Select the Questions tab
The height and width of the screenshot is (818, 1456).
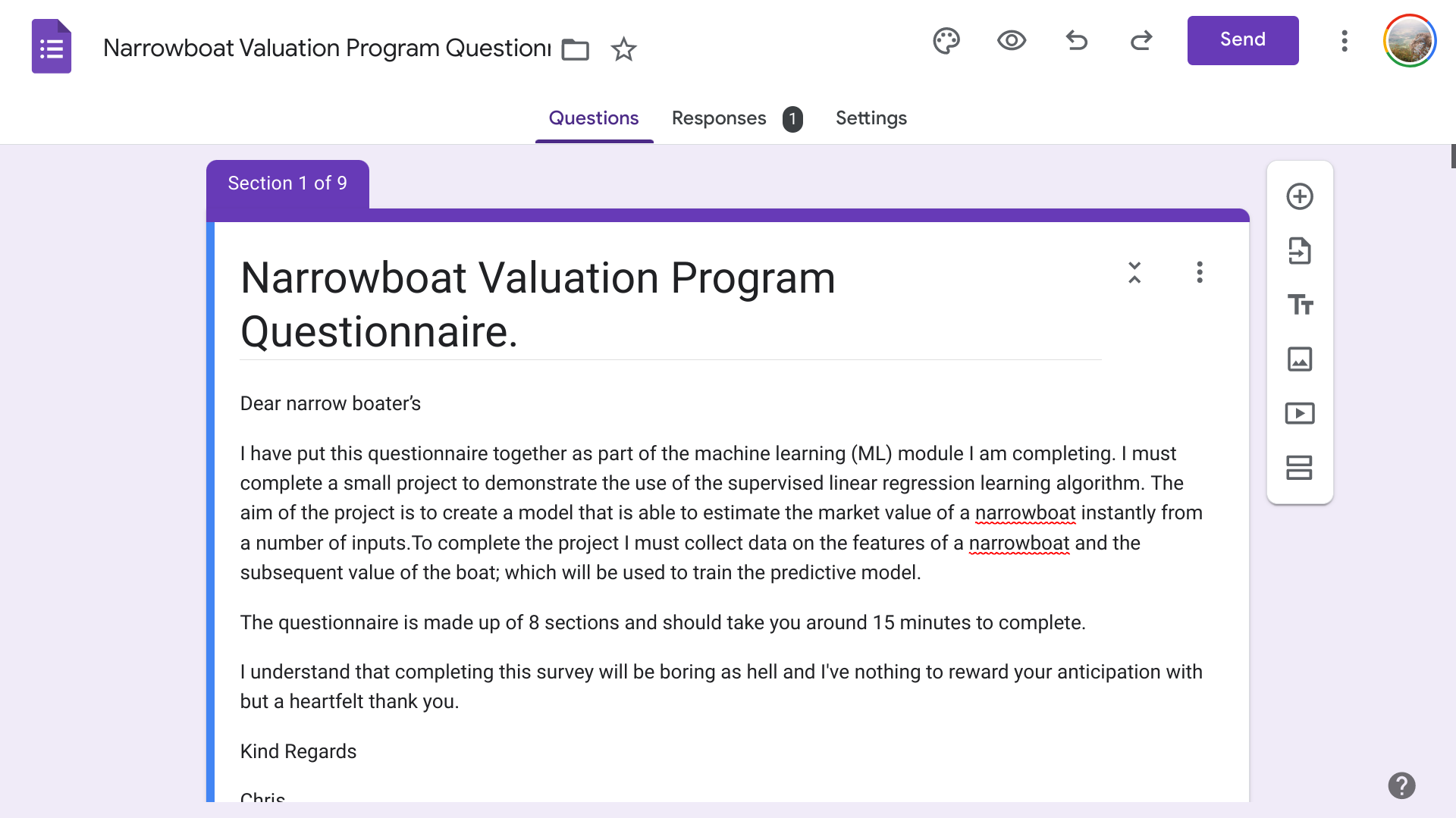click(x=594, y=118)
